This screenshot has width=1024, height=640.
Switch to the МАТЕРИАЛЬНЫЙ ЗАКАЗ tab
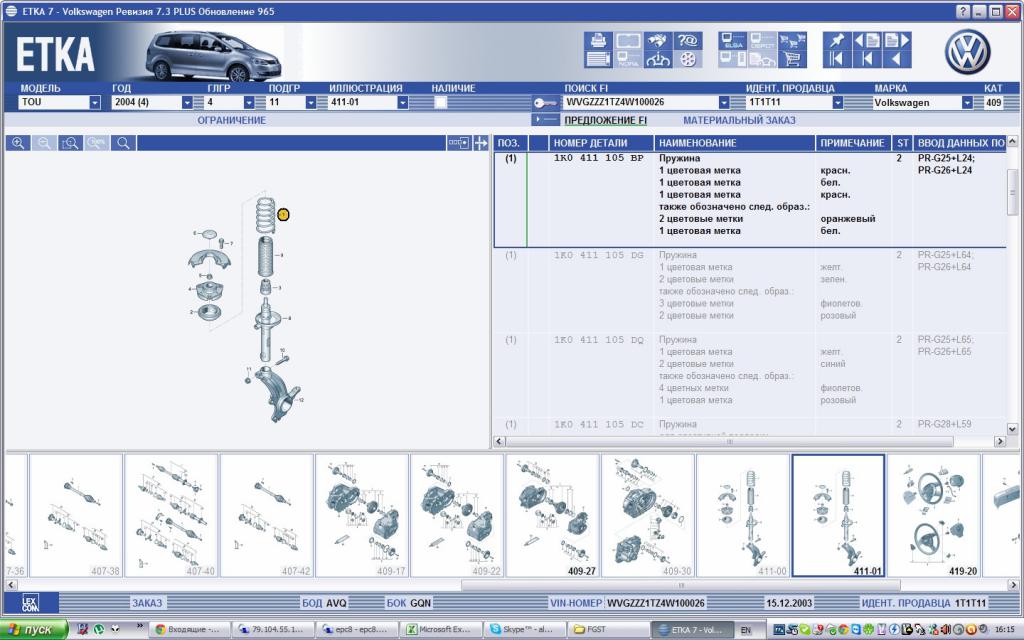point(739,120)
